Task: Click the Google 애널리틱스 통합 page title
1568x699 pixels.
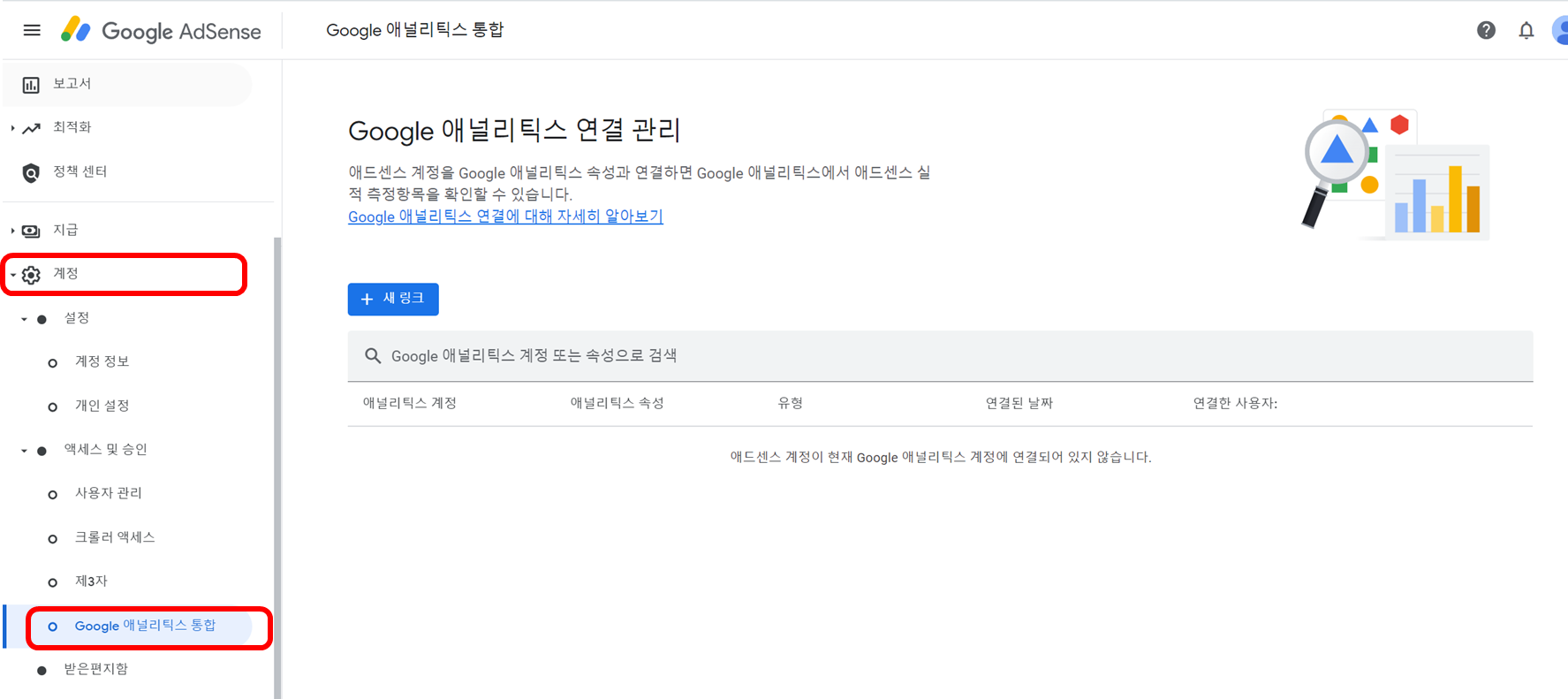Action: tap(415, 30)
